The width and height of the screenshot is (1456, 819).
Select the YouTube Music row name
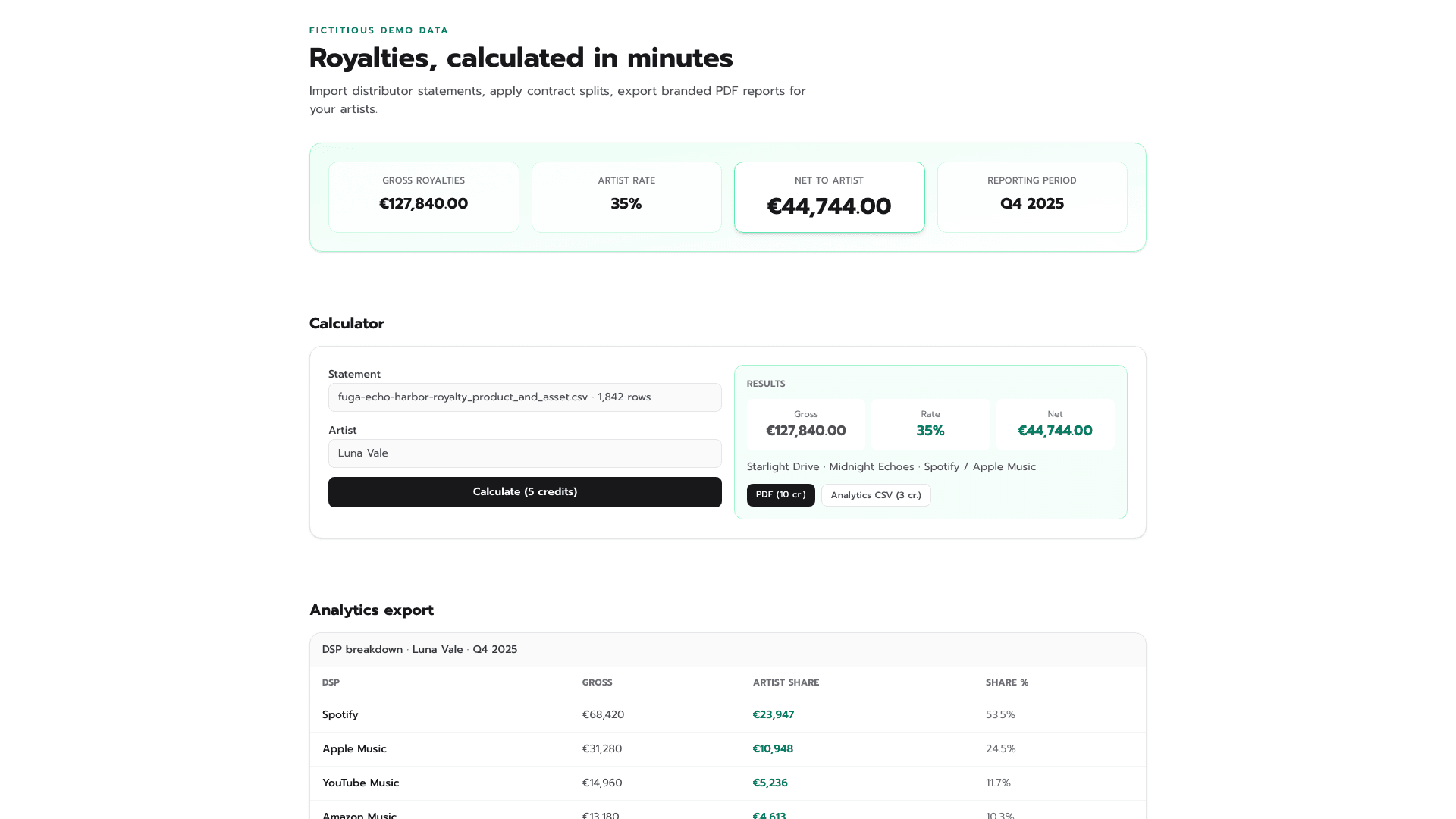click(360, 783)
